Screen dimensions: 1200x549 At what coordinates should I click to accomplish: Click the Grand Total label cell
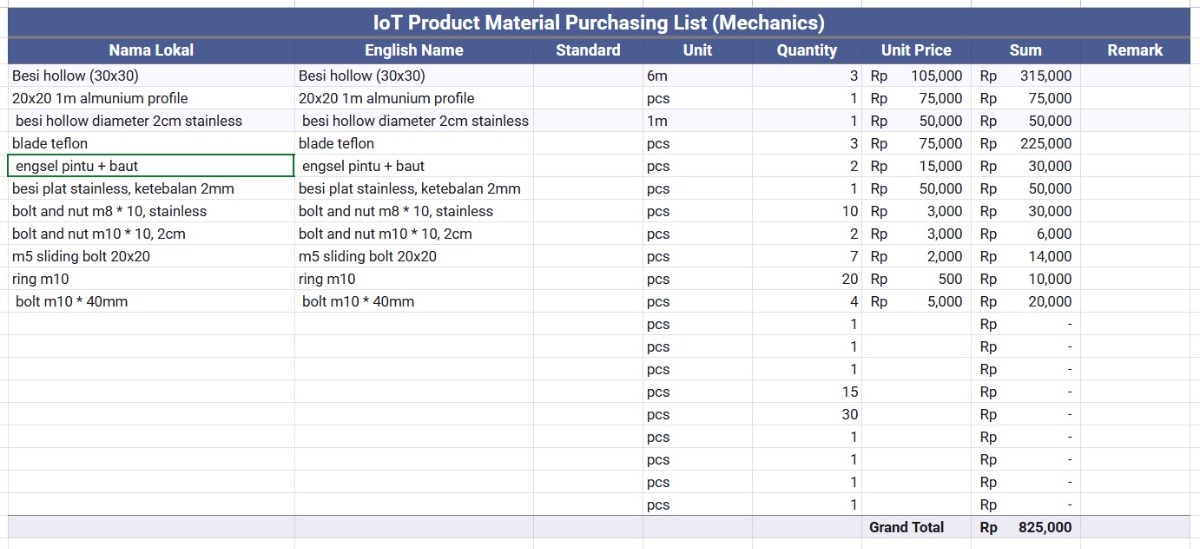coord(916,527)
